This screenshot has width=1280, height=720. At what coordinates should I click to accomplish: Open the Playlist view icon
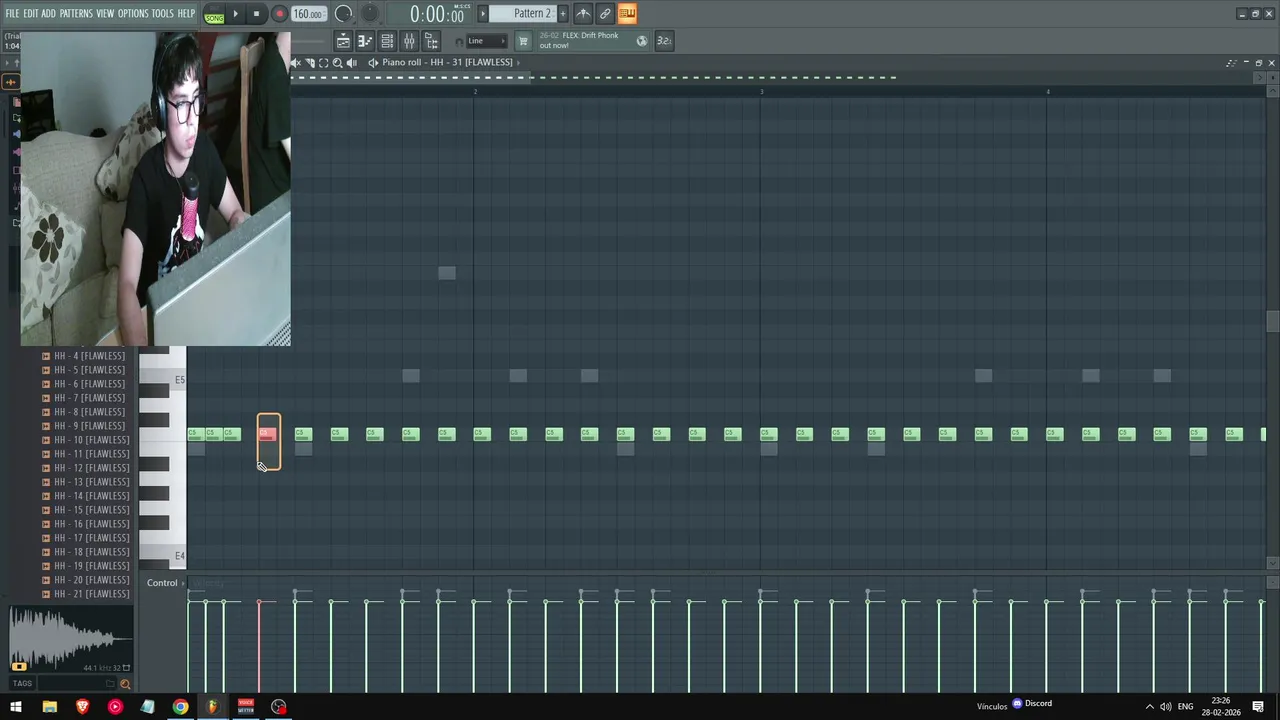343,41
